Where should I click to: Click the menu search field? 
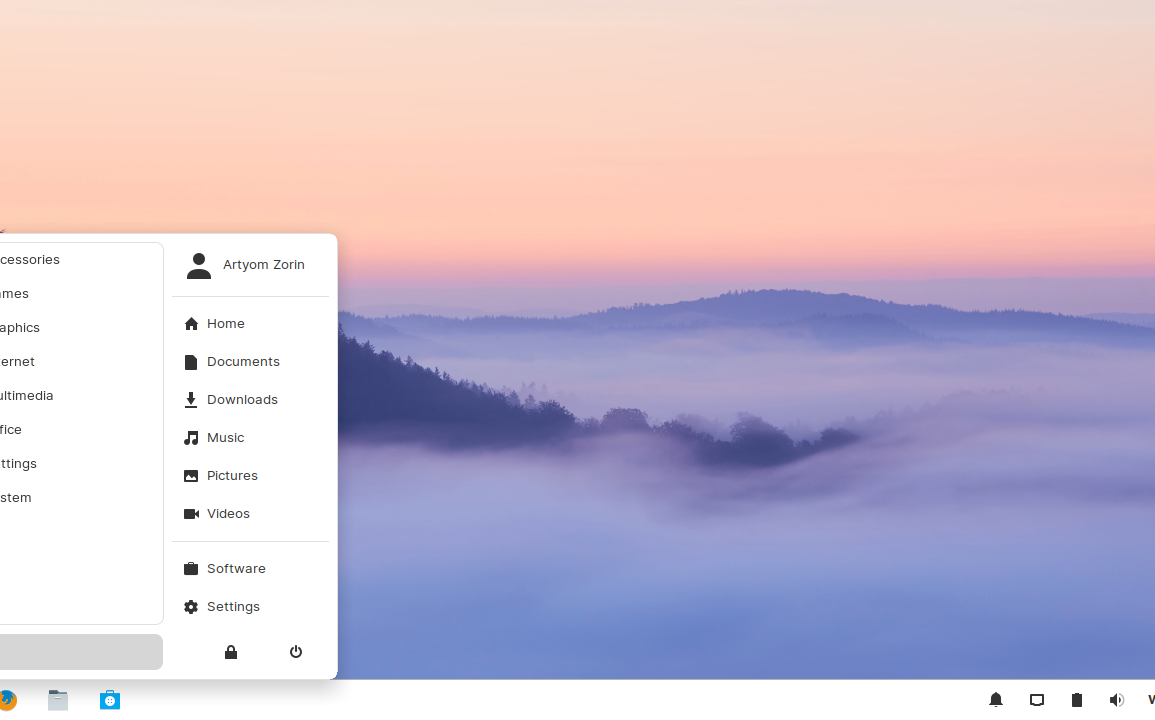coord(81,652)
